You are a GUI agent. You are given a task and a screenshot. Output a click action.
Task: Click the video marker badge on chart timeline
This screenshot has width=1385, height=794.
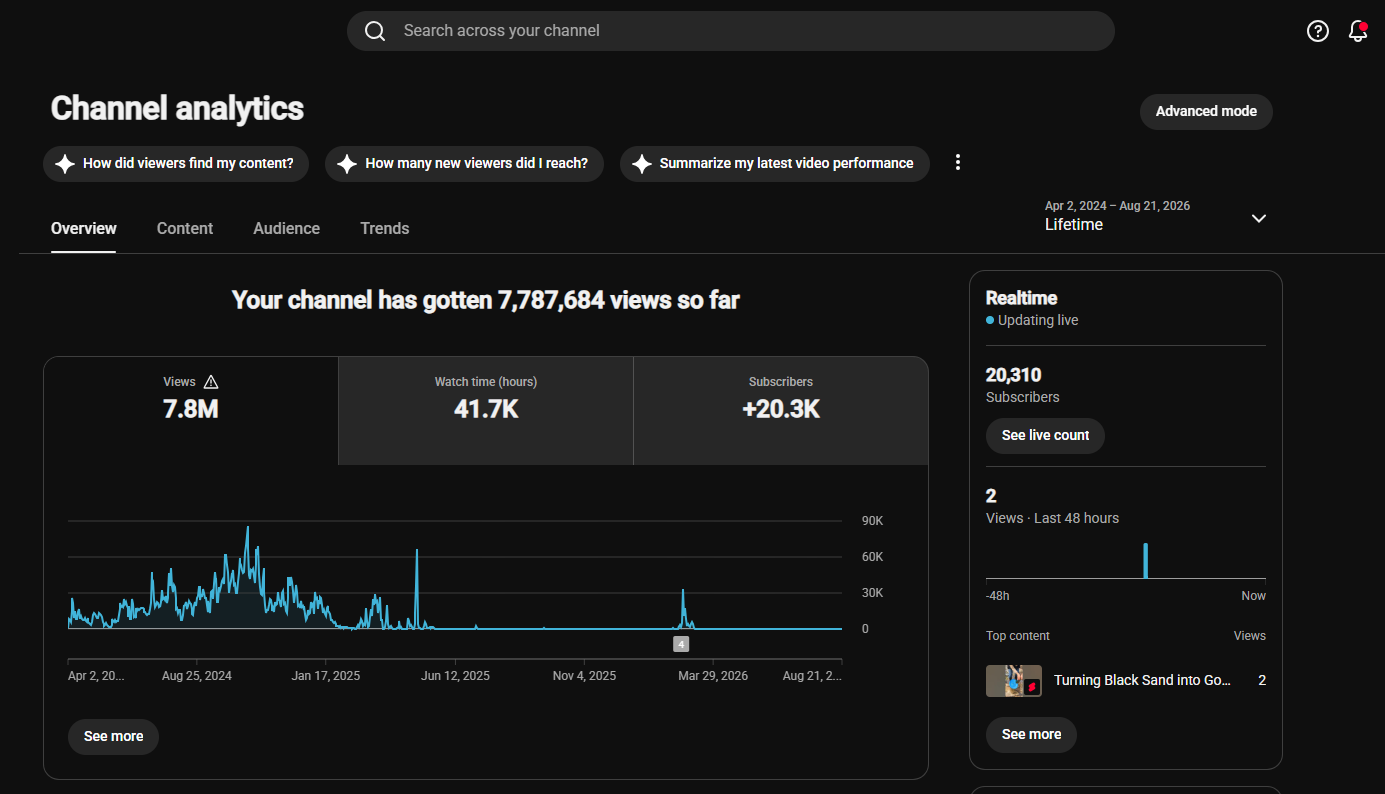(x=681, y=644)
